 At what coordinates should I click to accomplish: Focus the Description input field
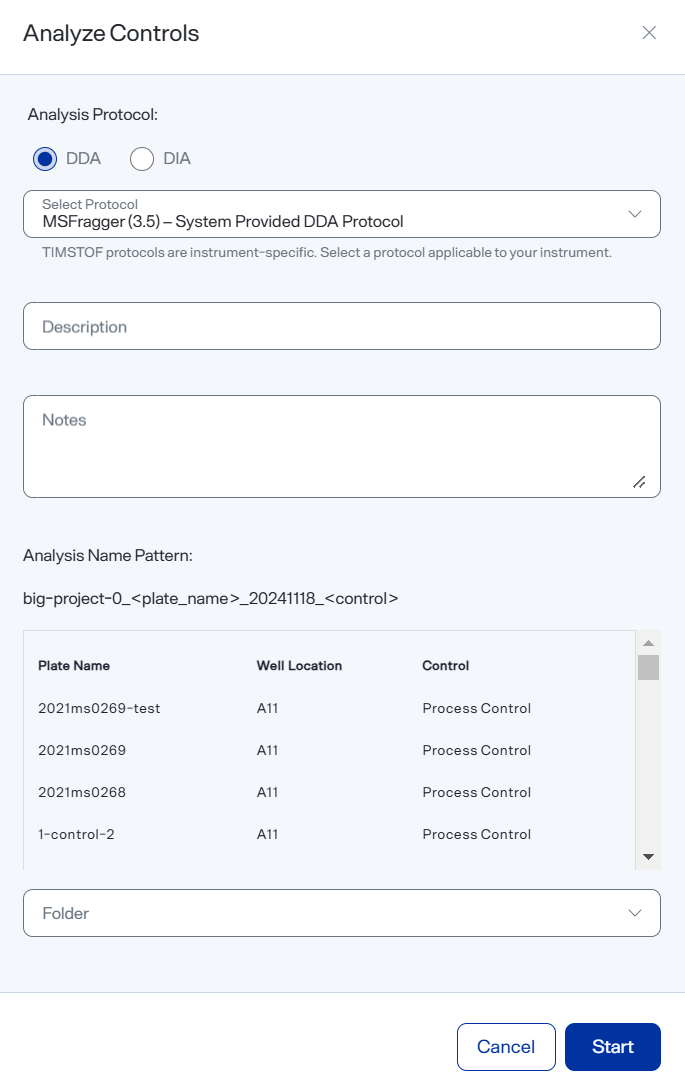pyautogui.click(x=342, y=326)
